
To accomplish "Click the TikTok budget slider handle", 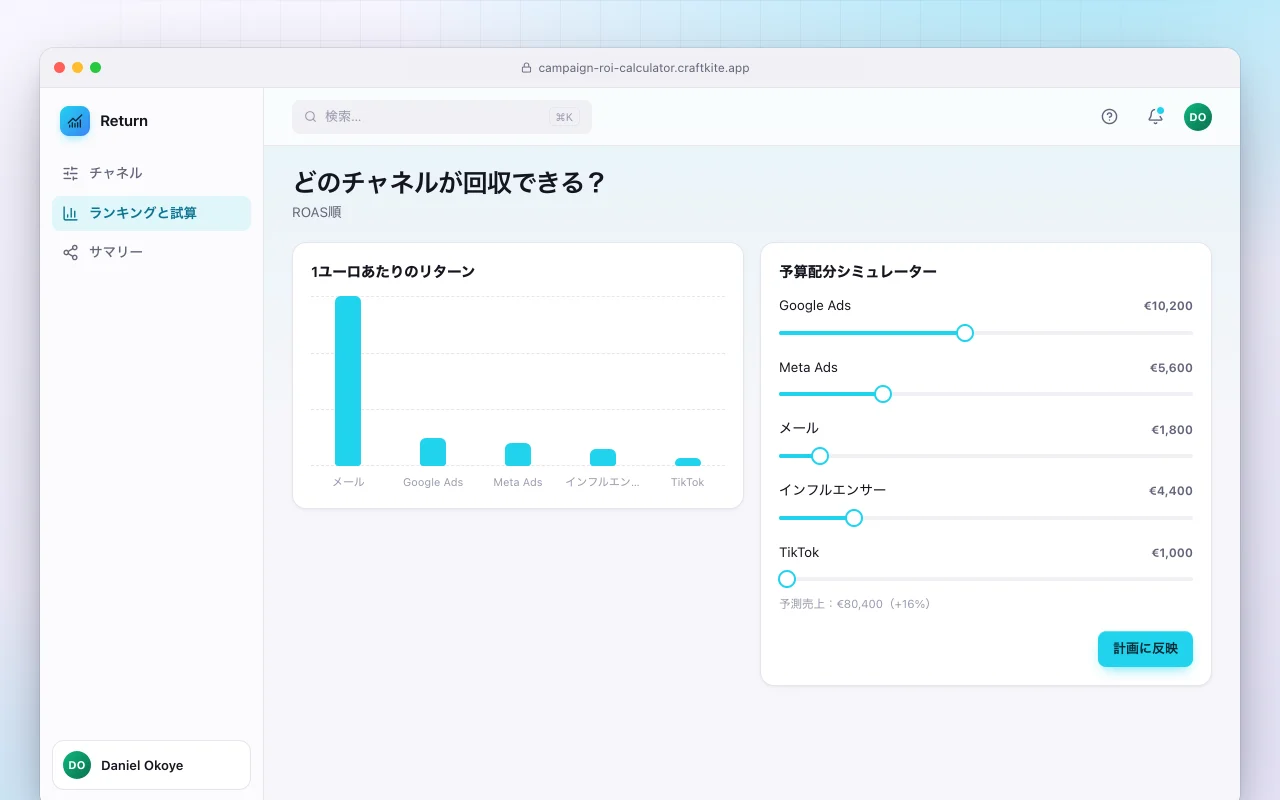I will tap(787, 579).
